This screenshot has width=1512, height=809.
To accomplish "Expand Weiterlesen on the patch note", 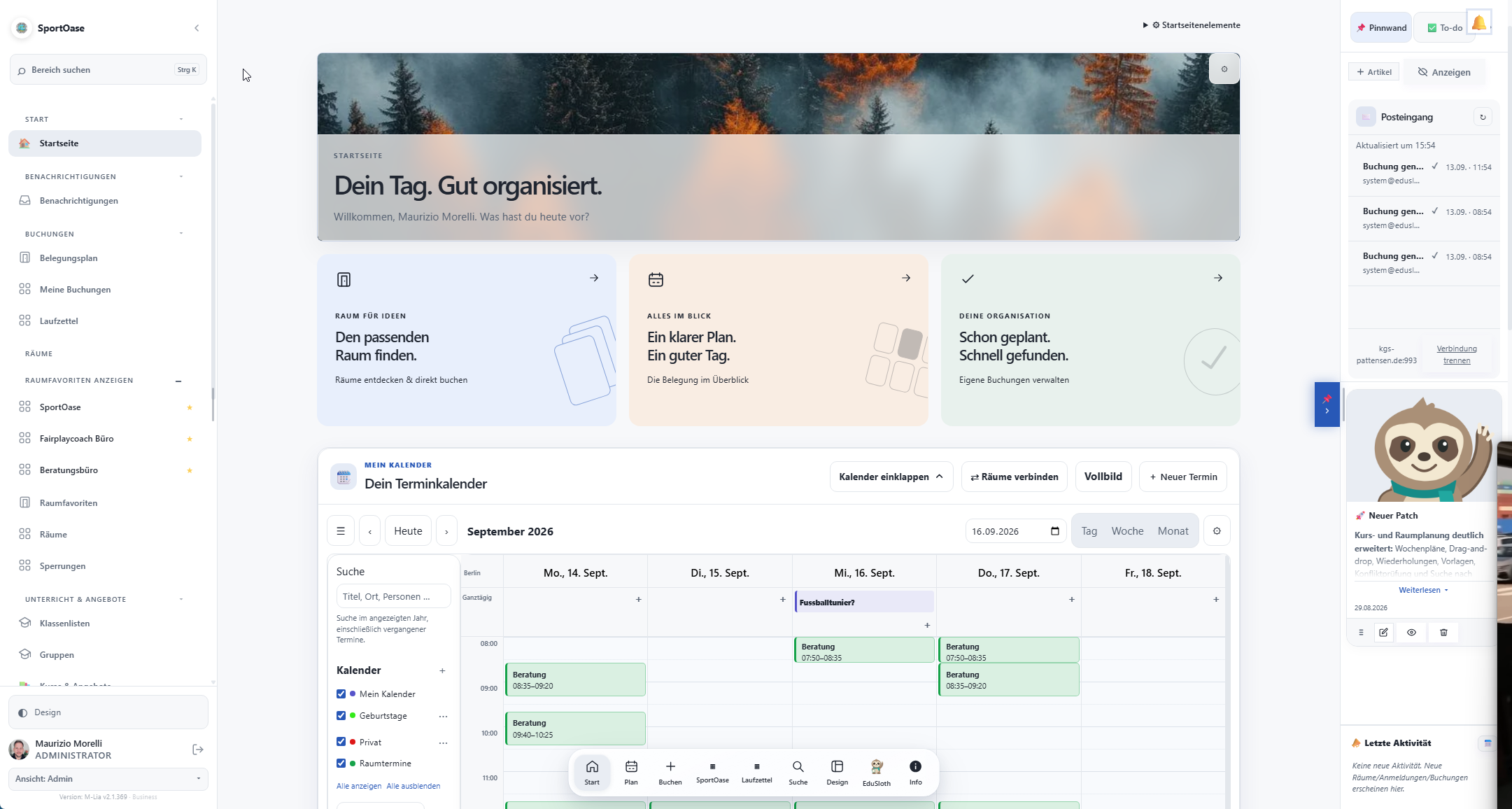I will click(1423, 590).
